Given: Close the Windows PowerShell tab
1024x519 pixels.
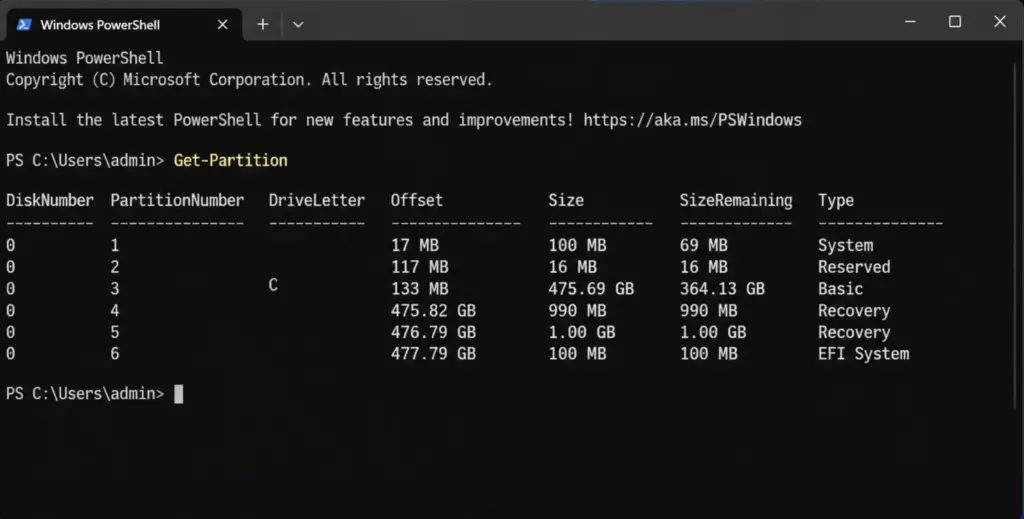Looking at the screenshot, I should pyautogui.click(x=223, y=25).
